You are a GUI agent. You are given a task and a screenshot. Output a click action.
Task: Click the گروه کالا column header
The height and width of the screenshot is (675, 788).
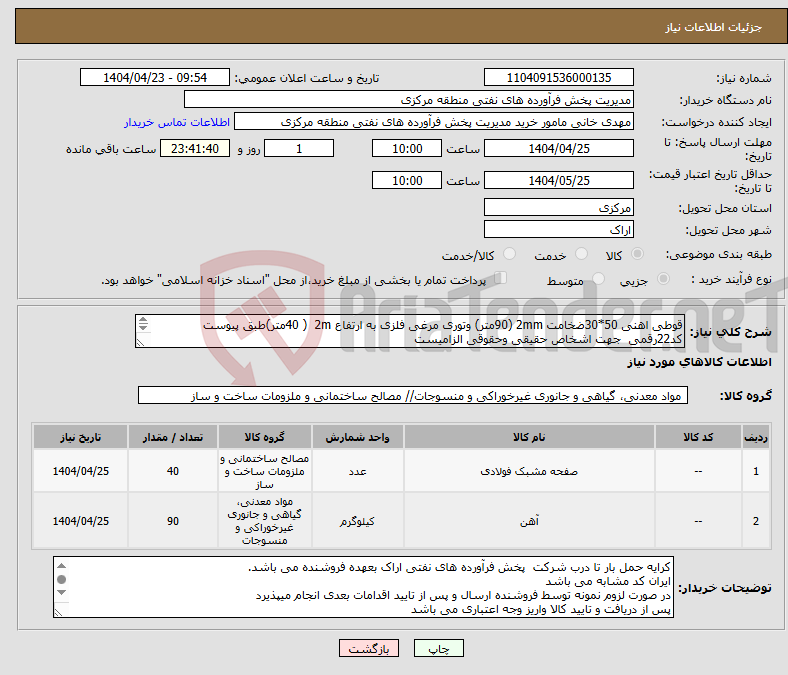pos(265,437)
